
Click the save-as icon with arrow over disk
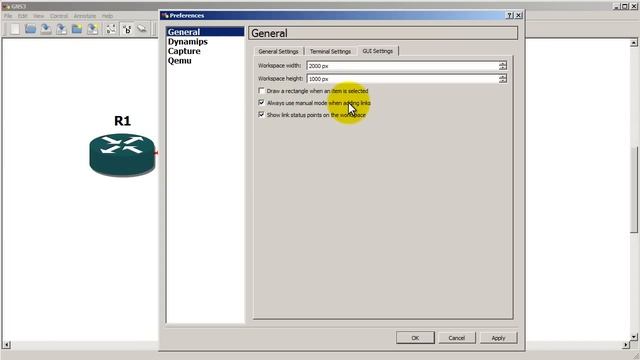[61, 29]
